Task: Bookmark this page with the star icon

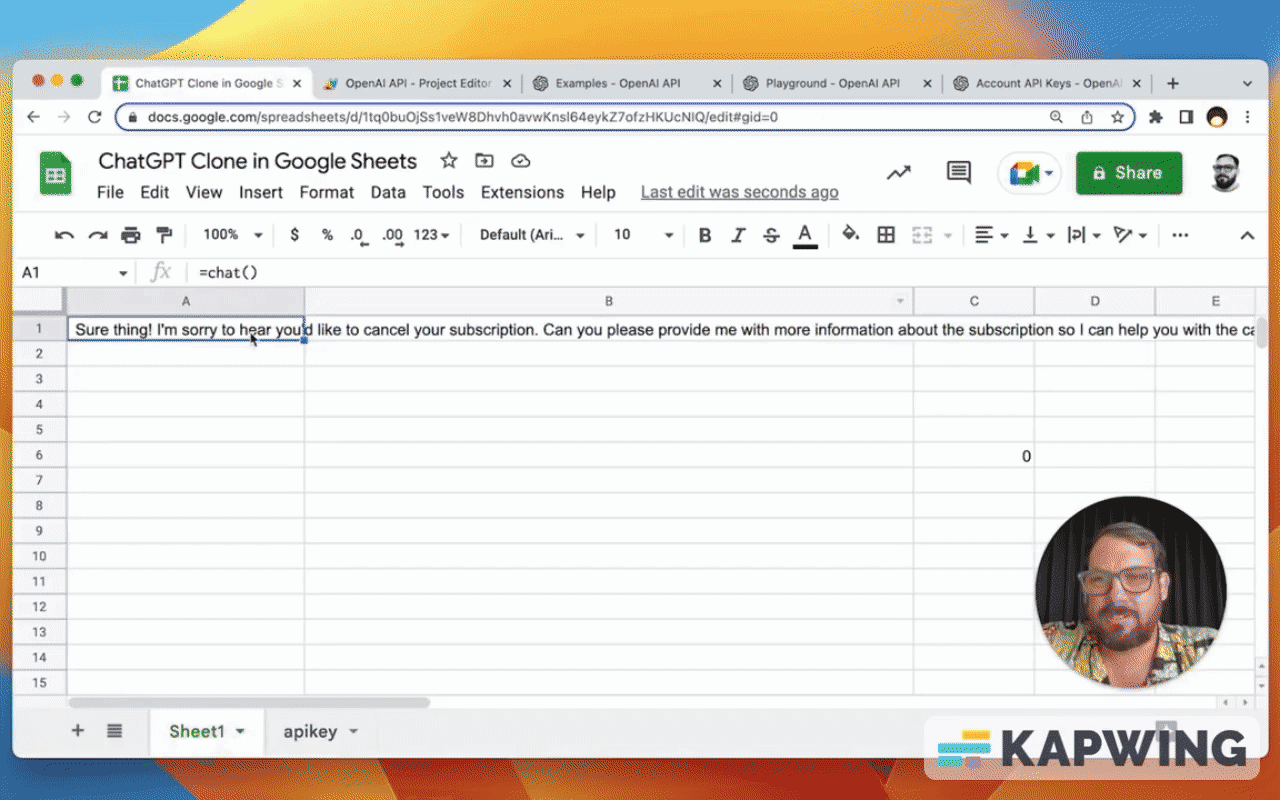Action: pos(1118,117)
